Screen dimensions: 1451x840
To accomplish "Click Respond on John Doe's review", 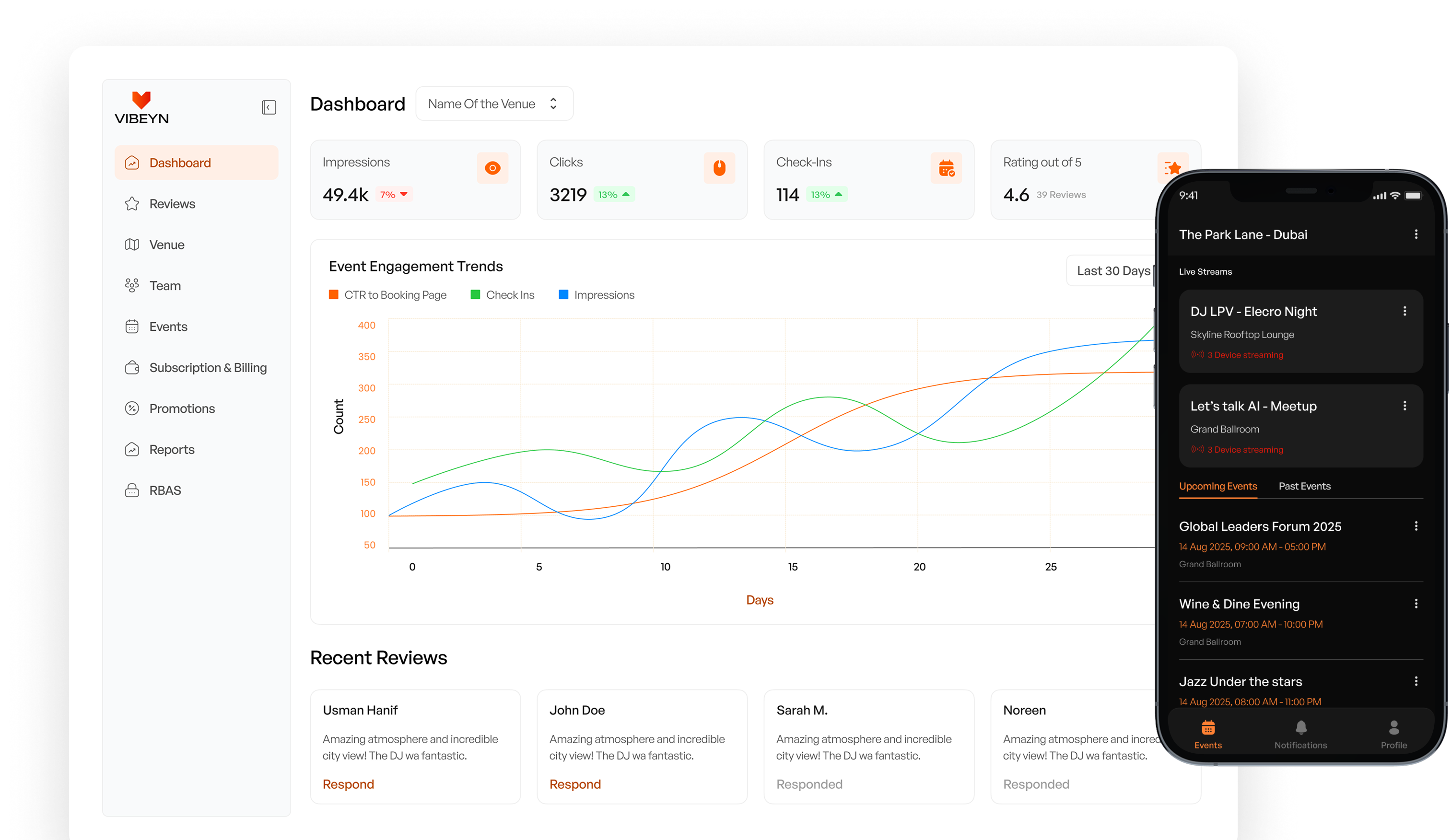I will click(x=574, y=784).
